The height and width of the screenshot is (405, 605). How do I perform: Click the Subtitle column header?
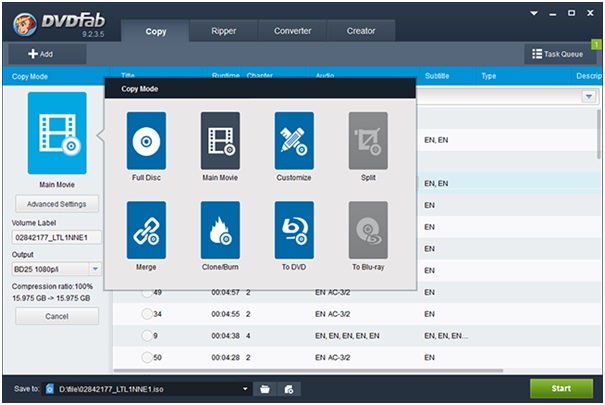[x=437, y=76]
